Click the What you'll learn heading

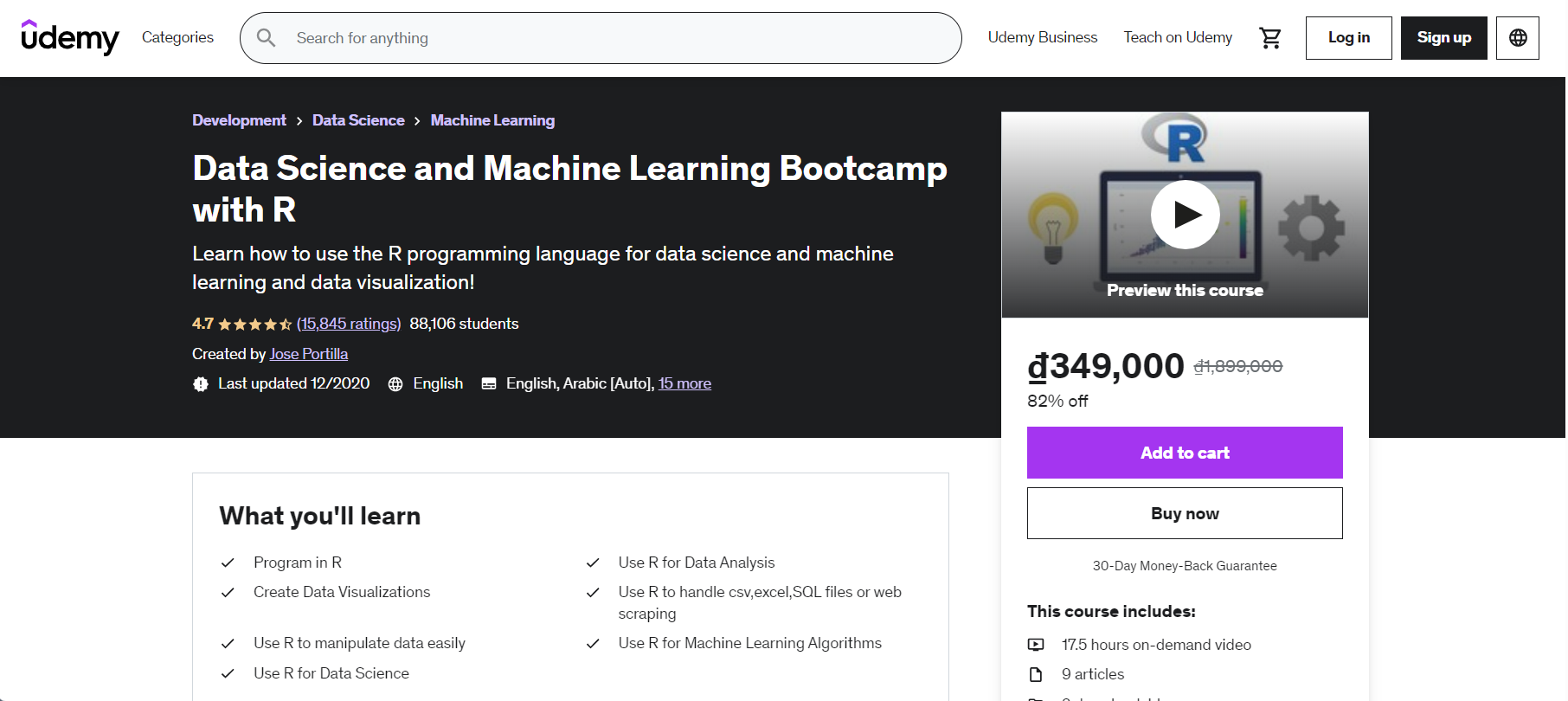[320, 516]
